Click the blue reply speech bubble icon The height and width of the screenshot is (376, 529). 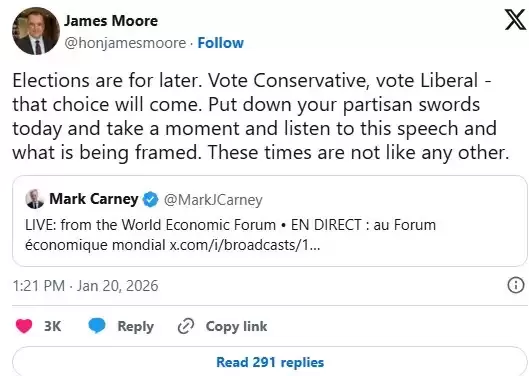pyautogui.click(x=97, y=326)
